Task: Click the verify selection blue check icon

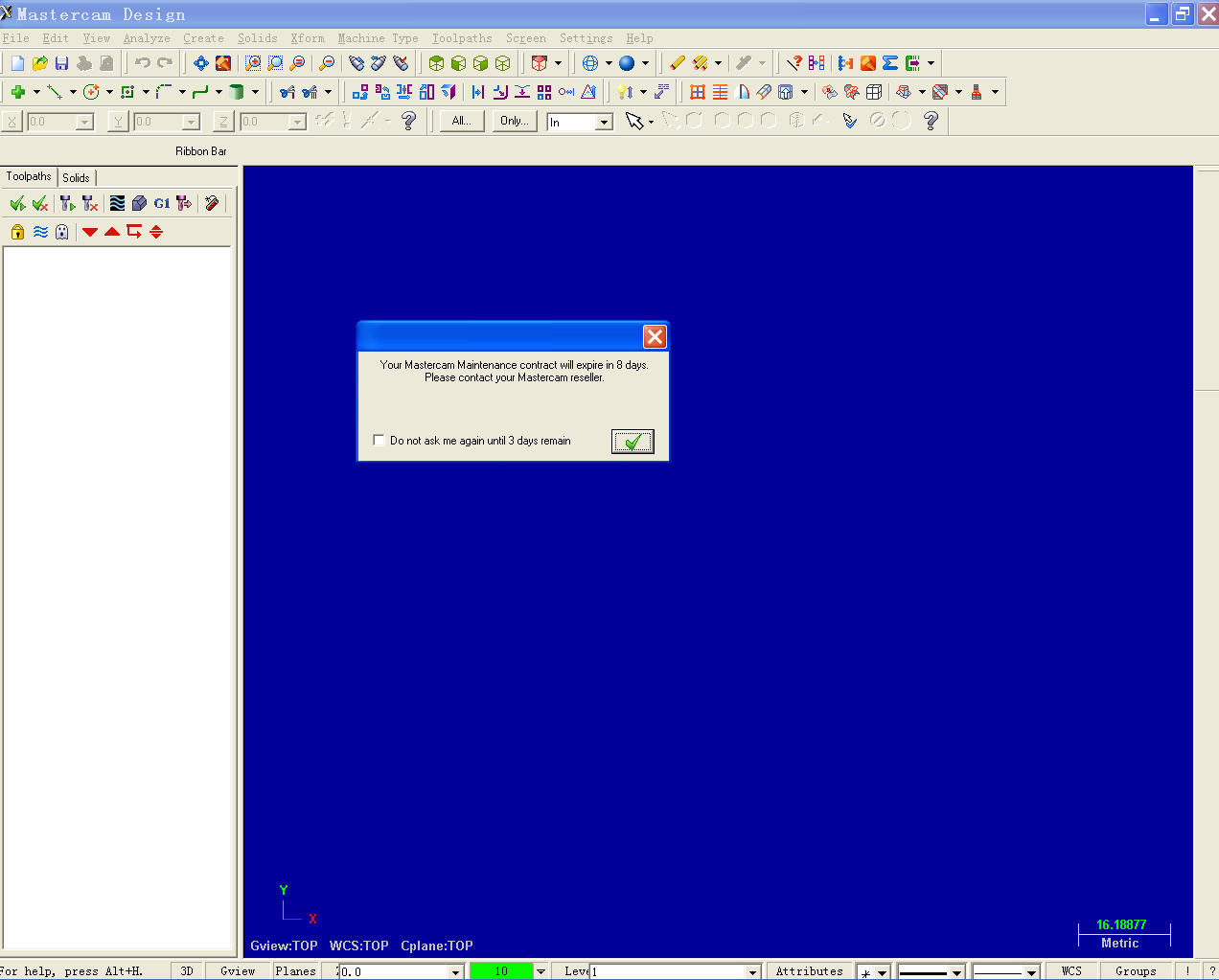Action: [x=849, y=121]
